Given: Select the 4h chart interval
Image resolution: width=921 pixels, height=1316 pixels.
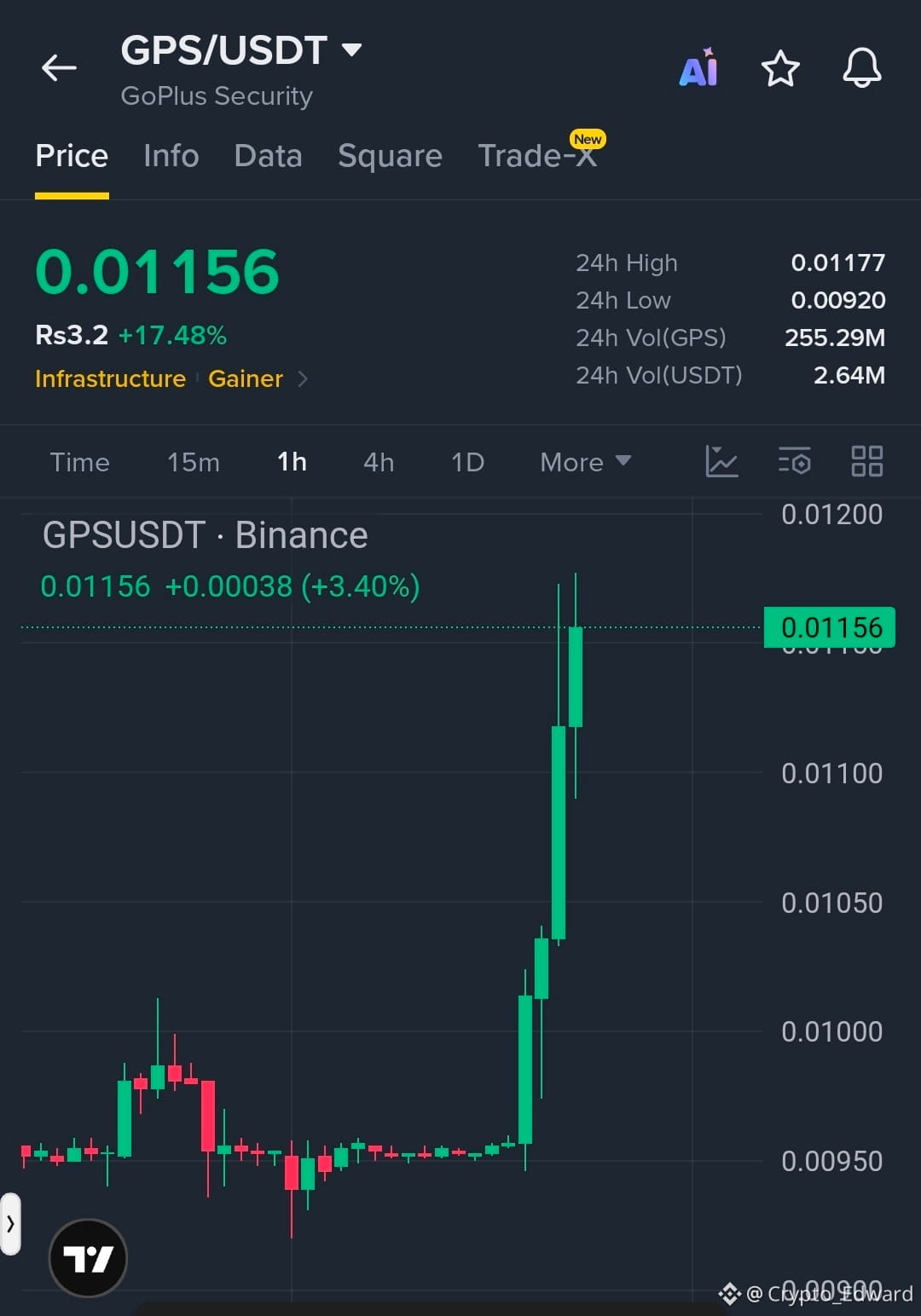Looking at the screenshot, I should pyautogui.click(x=379, y=462).
